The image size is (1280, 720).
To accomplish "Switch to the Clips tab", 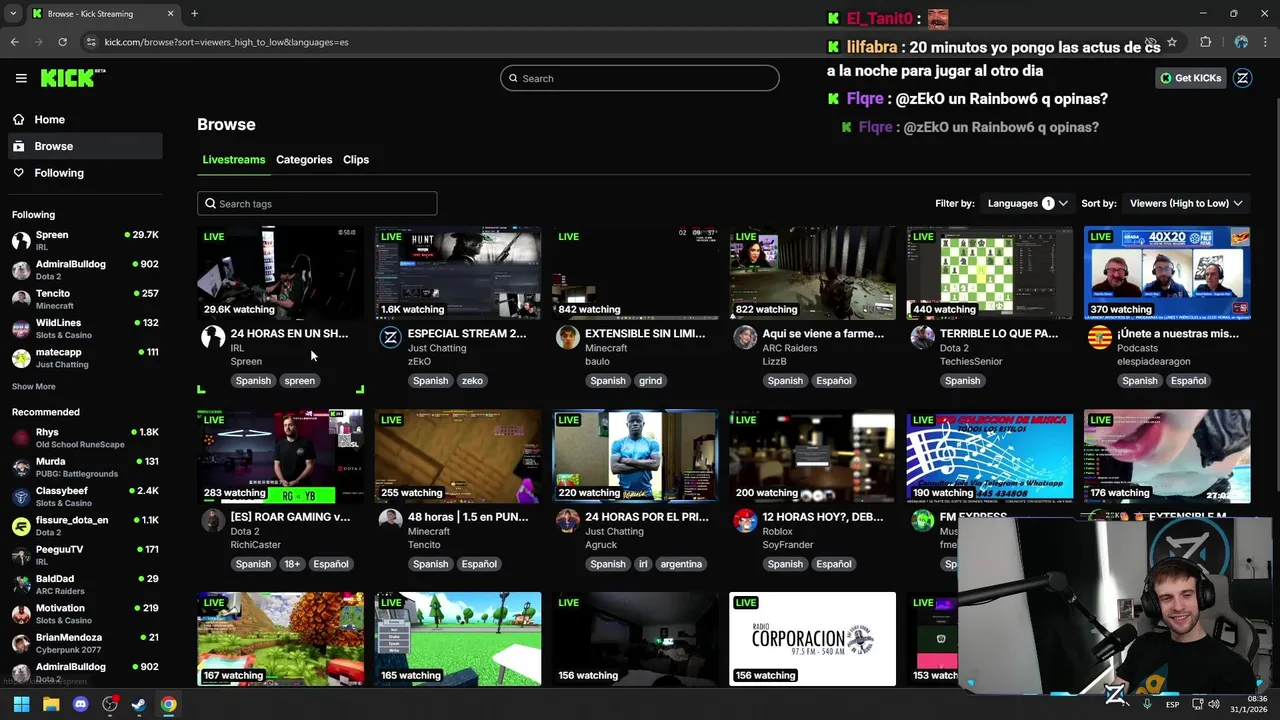I will click(356, 160).
